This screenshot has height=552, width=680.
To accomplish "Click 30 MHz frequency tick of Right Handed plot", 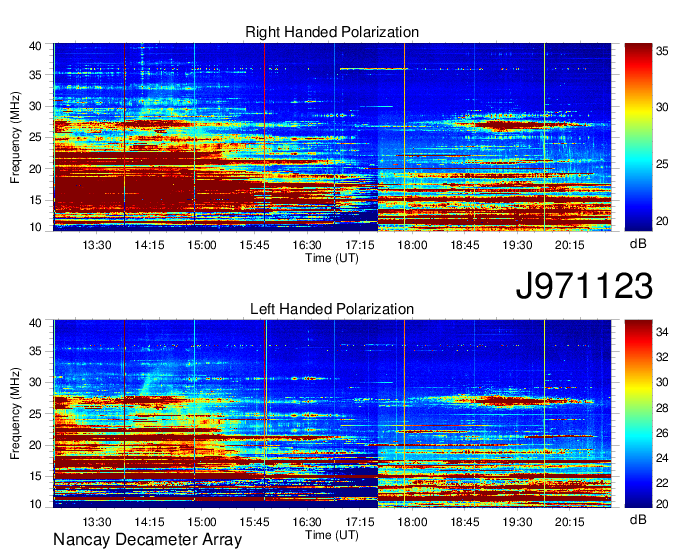I will [35, 106].
